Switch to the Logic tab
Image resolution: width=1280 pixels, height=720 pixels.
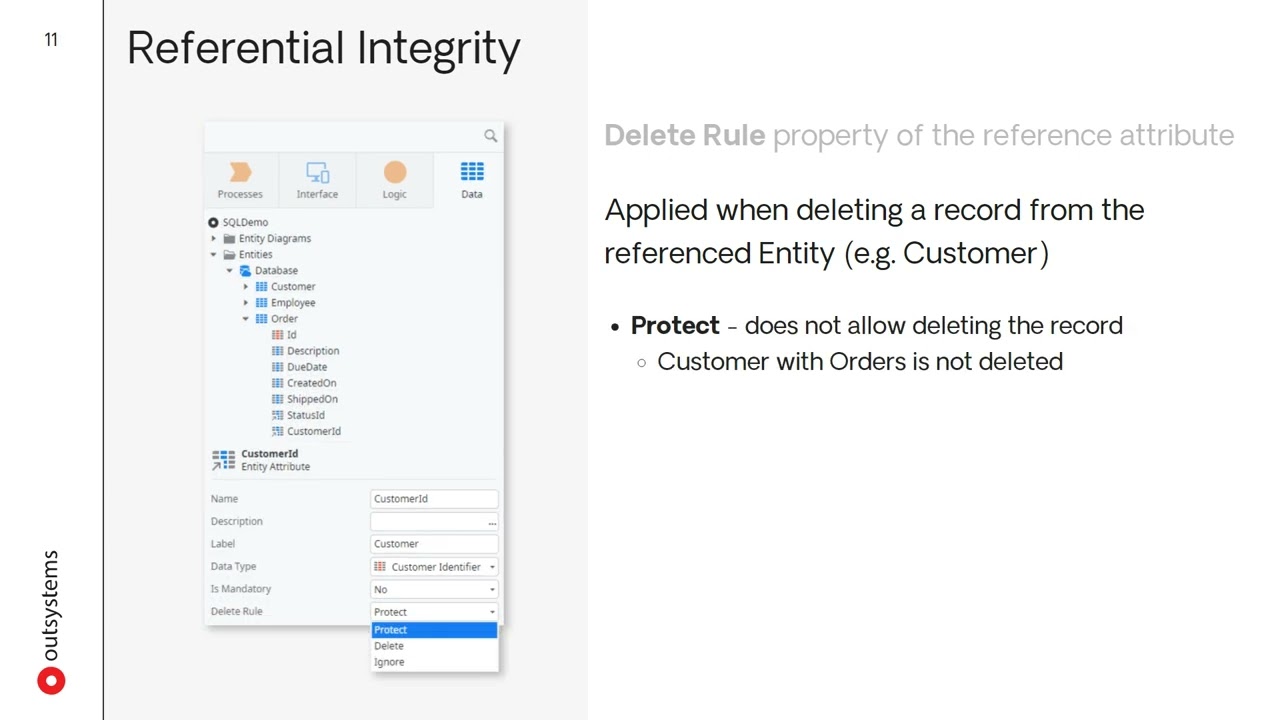tap(394, 181)
